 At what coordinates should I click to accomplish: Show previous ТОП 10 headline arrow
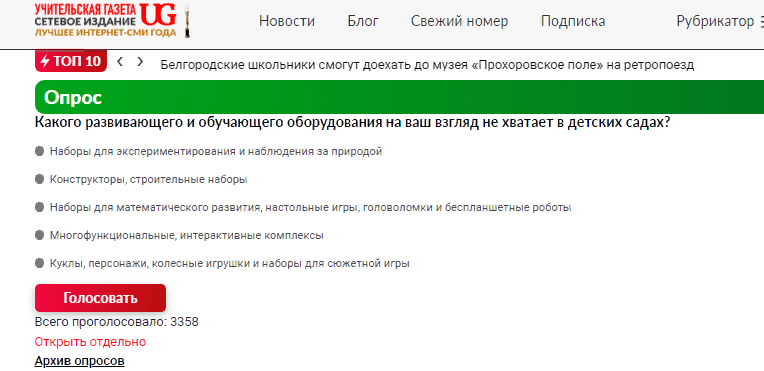tap(120, 61)
